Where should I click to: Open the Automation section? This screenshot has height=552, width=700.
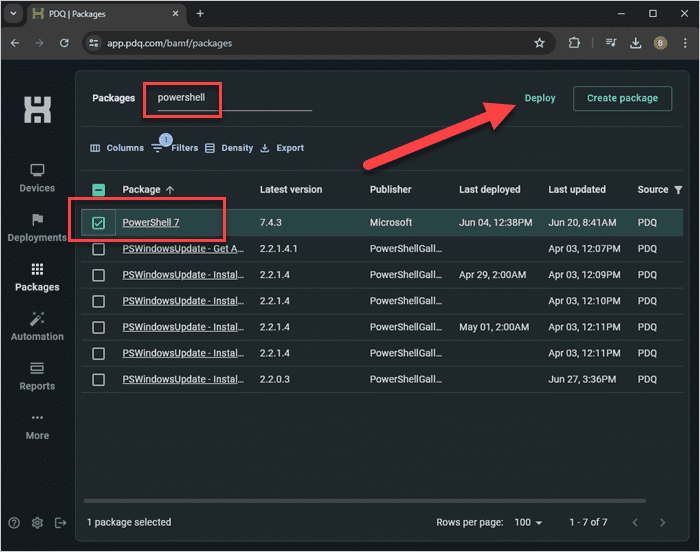[x=37, y=327]
